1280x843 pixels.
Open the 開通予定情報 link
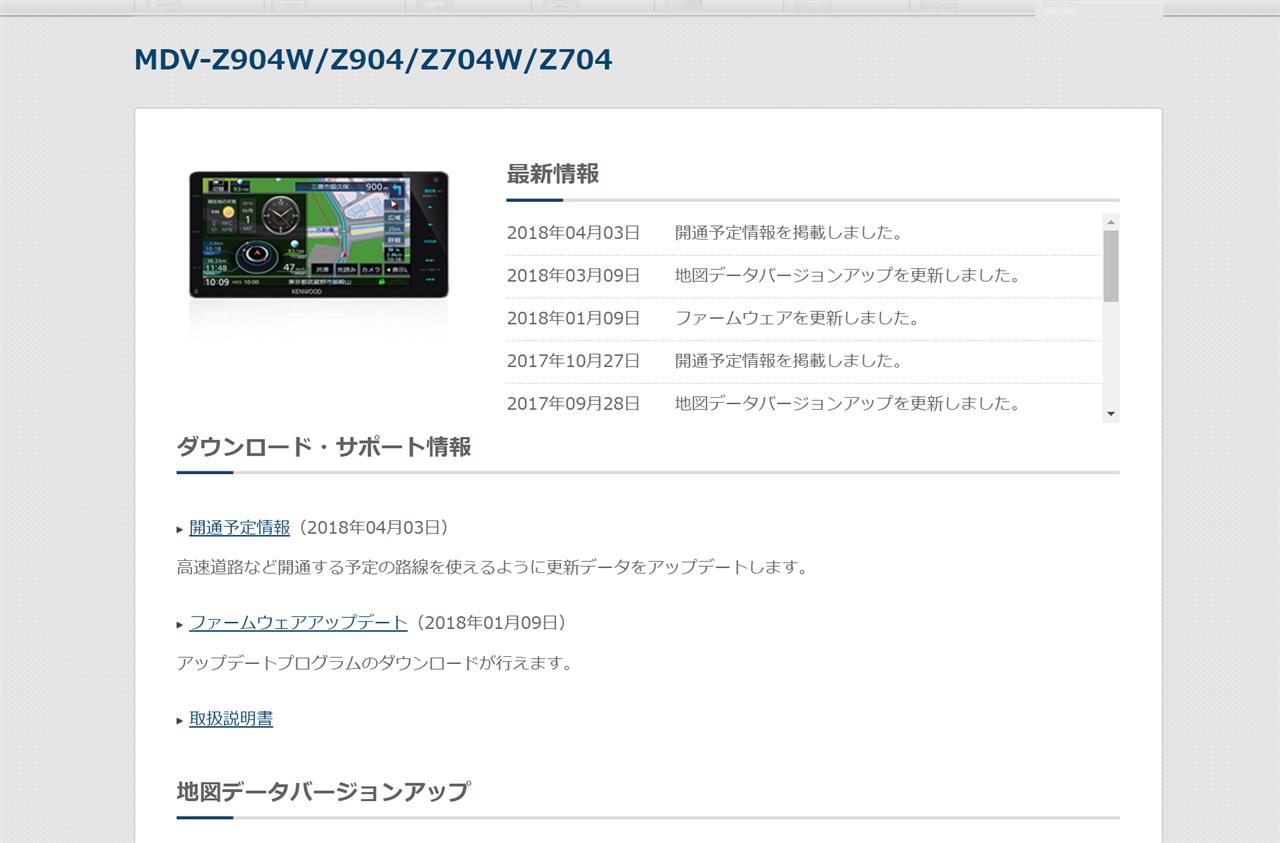[x=240, y=527]
